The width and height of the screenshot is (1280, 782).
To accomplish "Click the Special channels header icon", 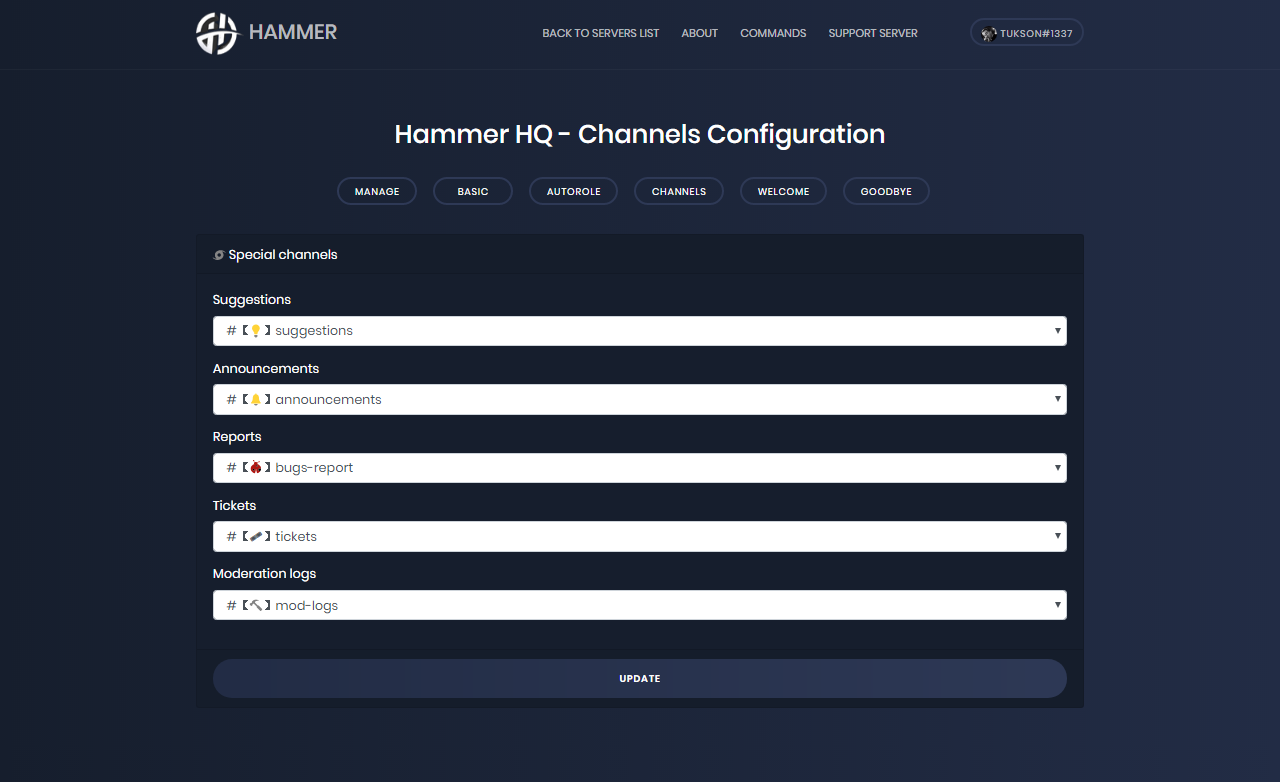I will coord(219,255).
